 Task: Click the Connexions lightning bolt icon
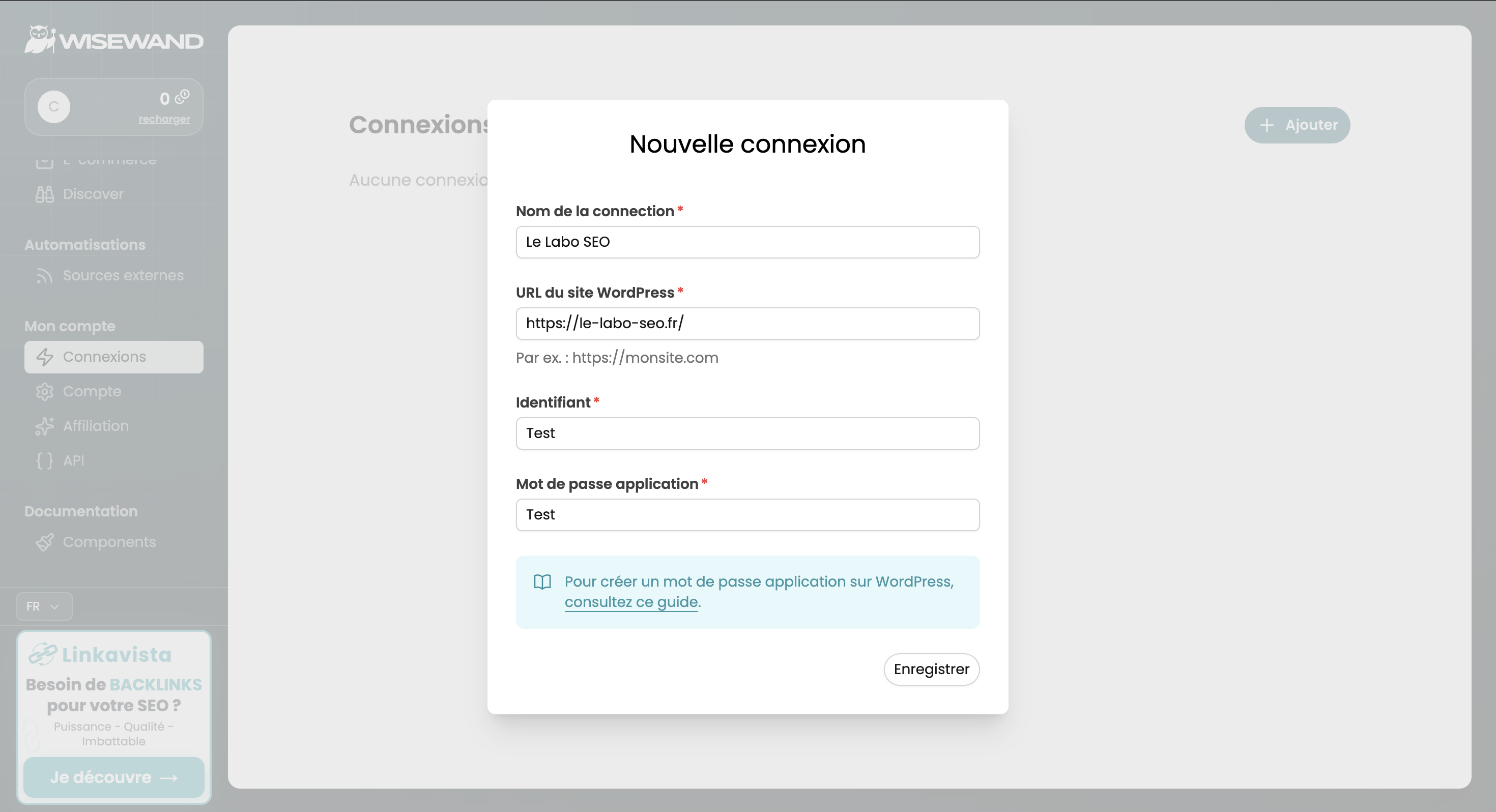45,357
